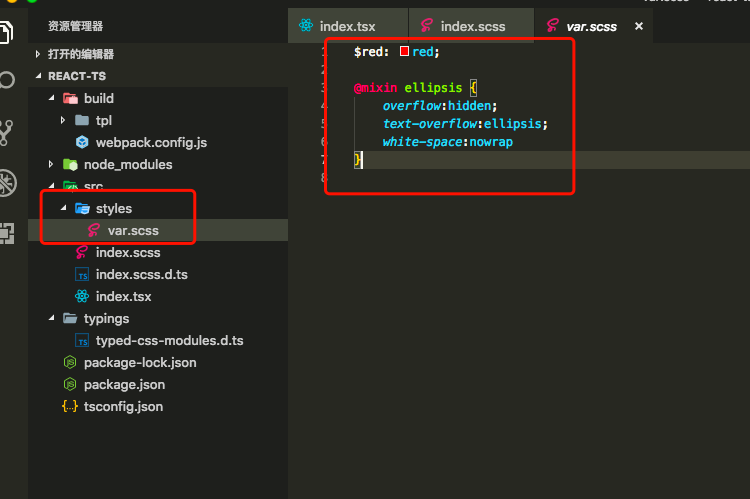Viewport: 750px width, 499px height.
Task: Open package-lock.json file
Action: coord(140,363)
